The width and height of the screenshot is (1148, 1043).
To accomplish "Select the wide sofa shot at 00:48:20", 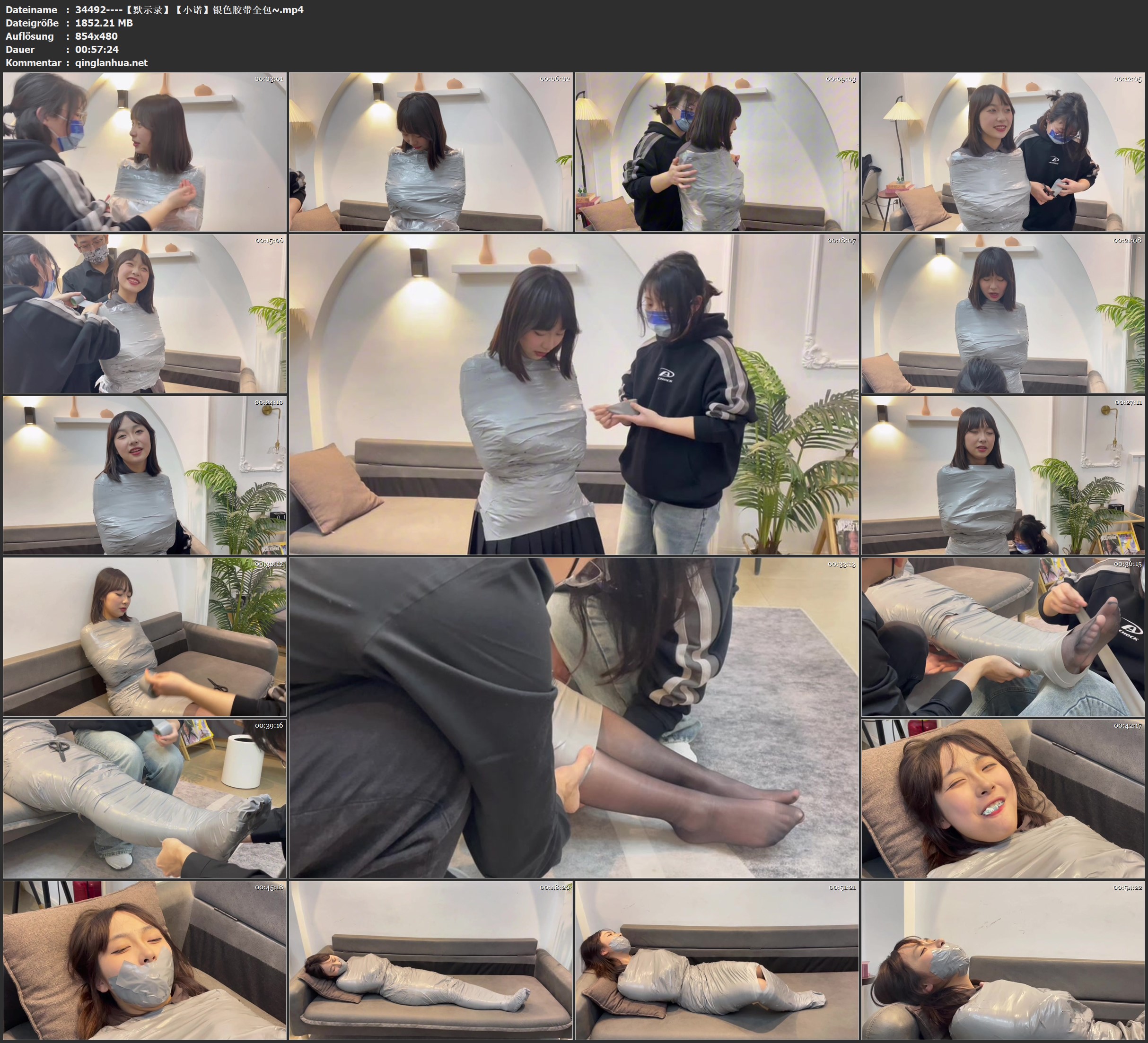I will 430,960.
